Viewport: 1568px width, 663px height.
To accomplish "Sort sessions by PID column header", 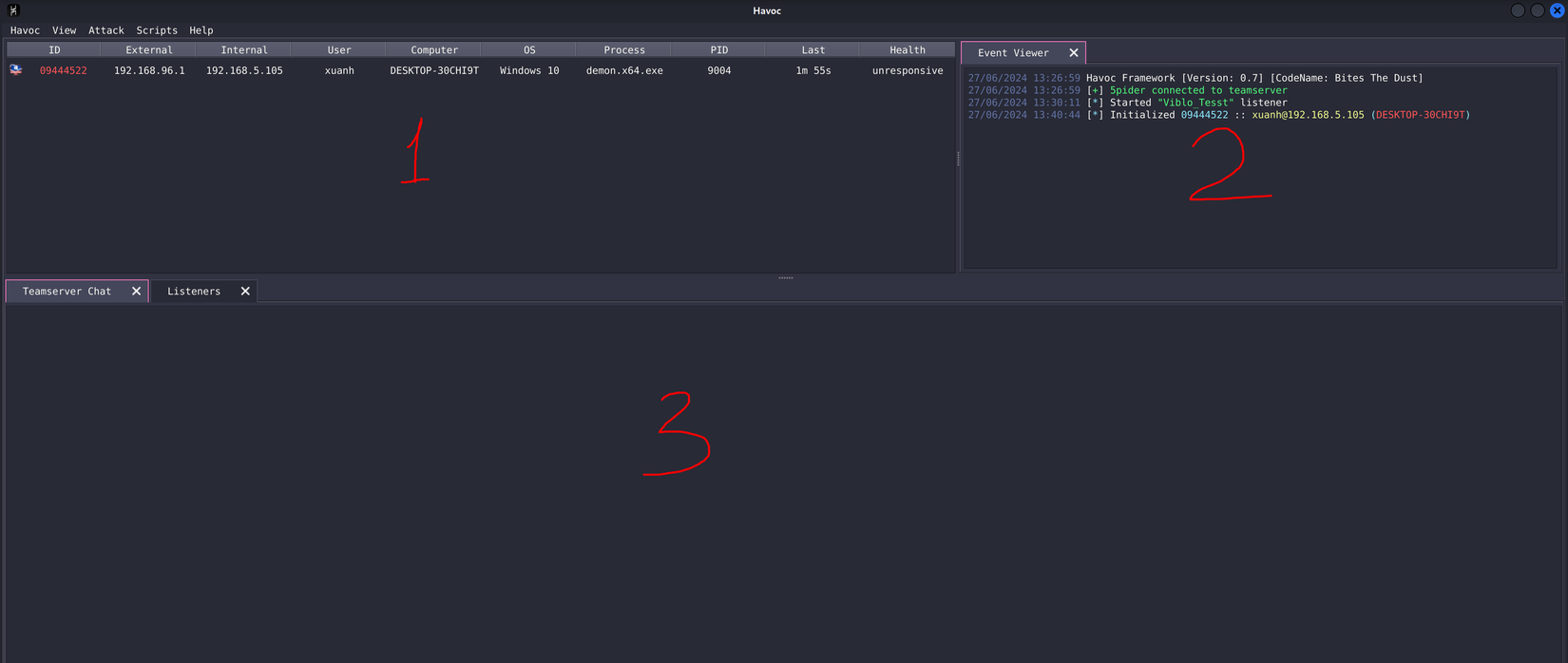I will (719, 49).
